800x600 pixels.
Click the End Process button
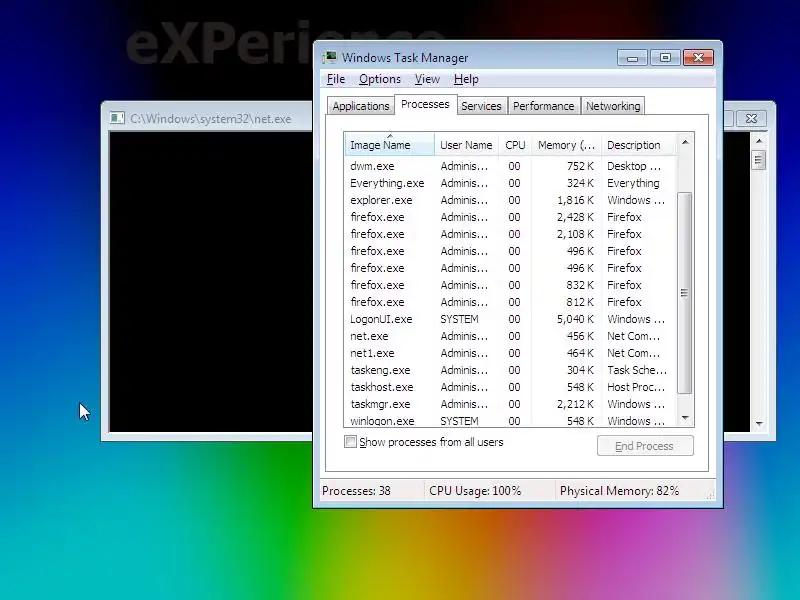click(x=645, y=446)
